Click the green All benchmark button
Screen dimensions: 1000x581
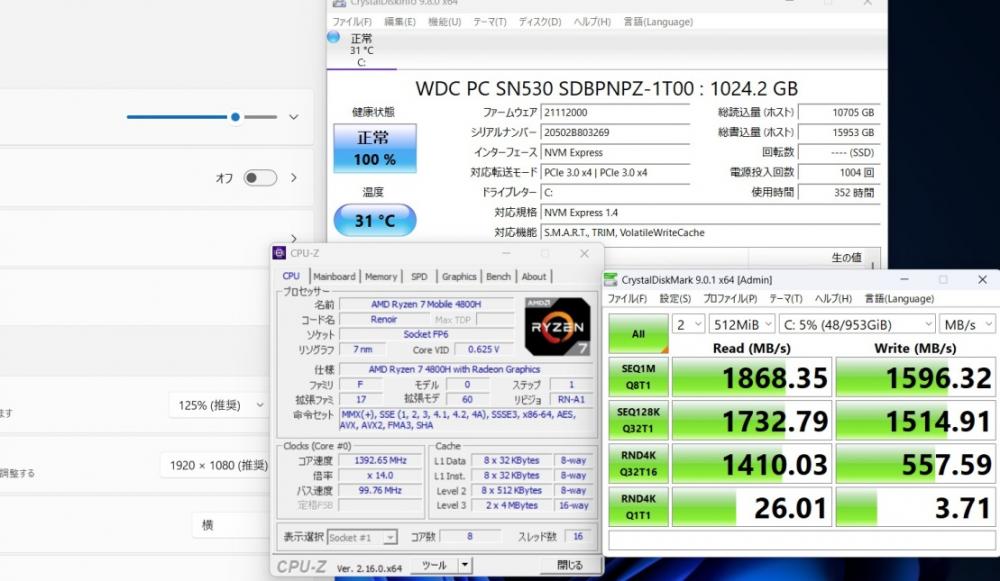[x=638, y=334]
